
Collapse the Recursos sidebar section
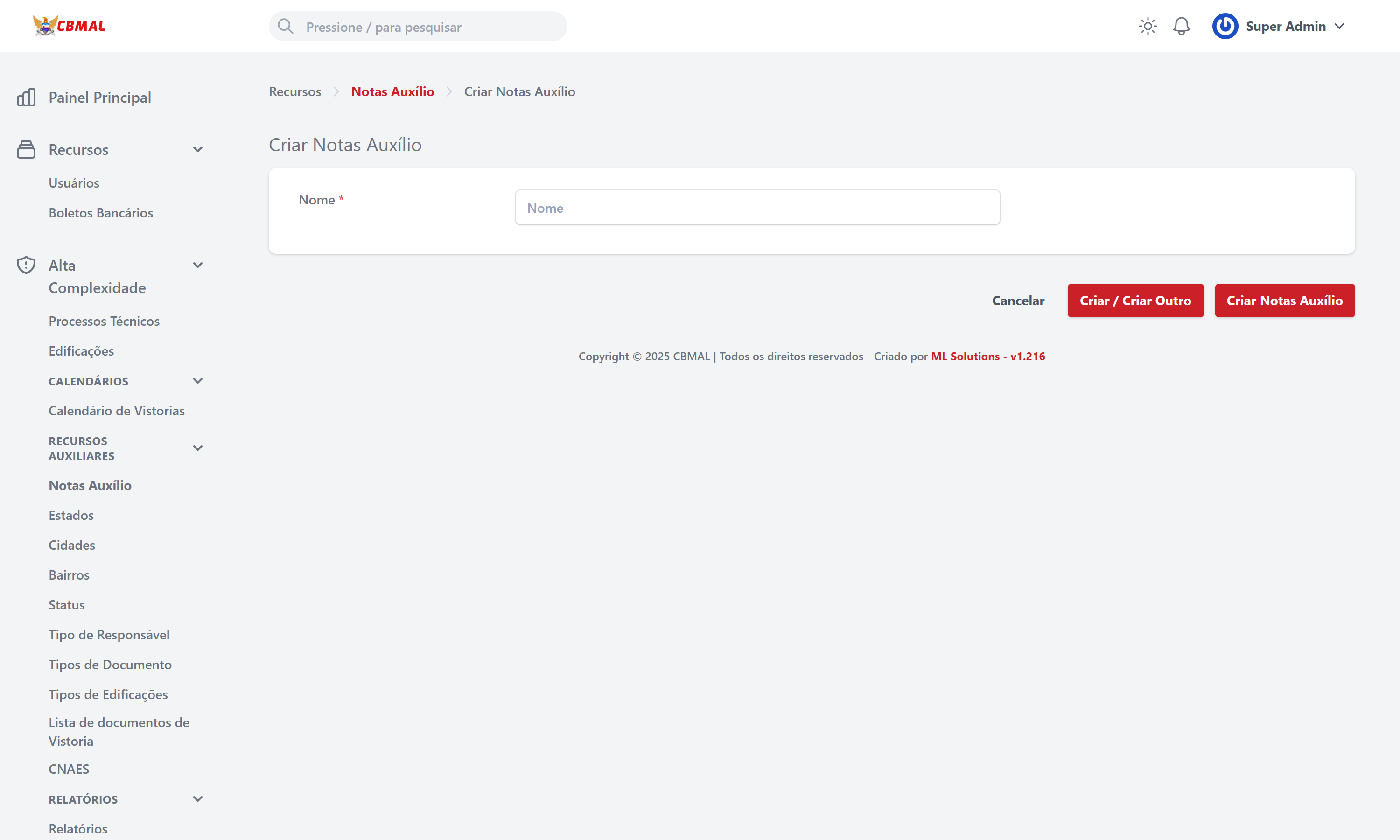pos(197,149)
